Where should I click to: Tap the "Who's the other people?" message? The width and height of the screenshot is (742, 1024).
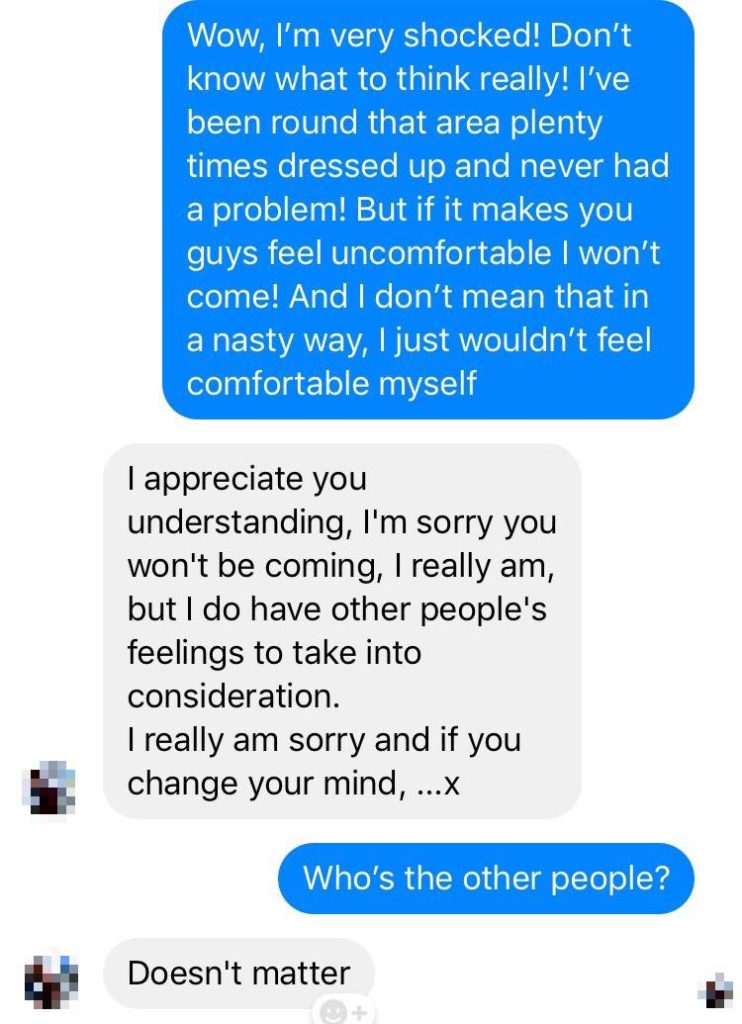485,878
